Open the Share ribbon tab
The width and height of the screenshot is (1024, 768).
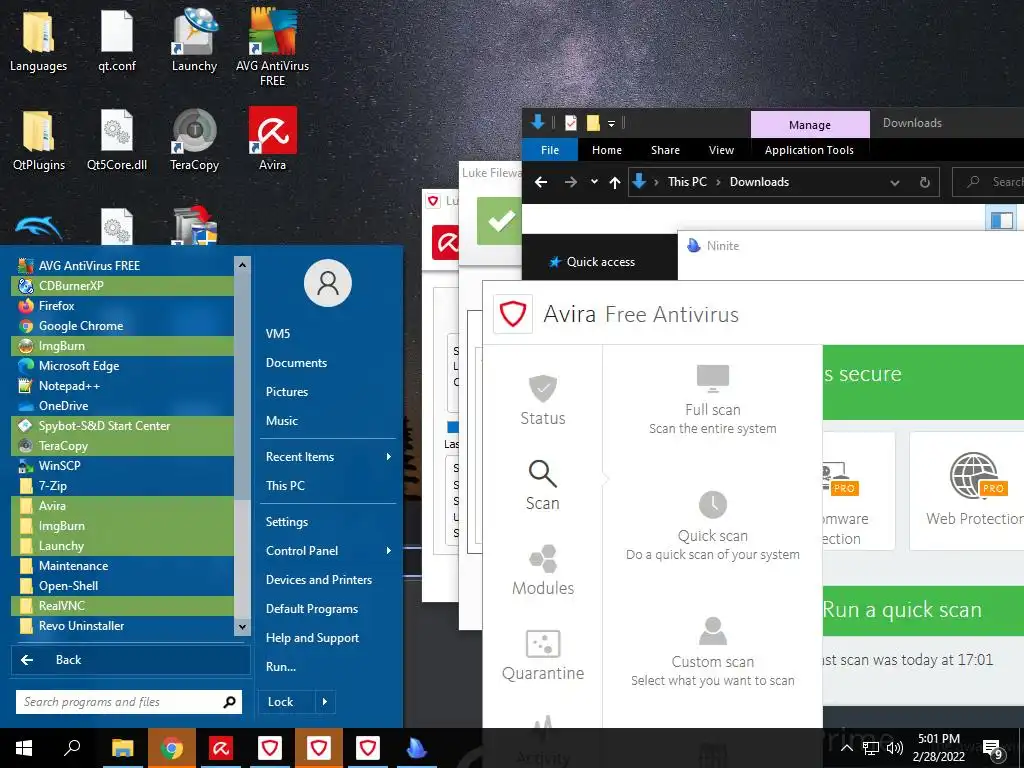pos(665,150)
